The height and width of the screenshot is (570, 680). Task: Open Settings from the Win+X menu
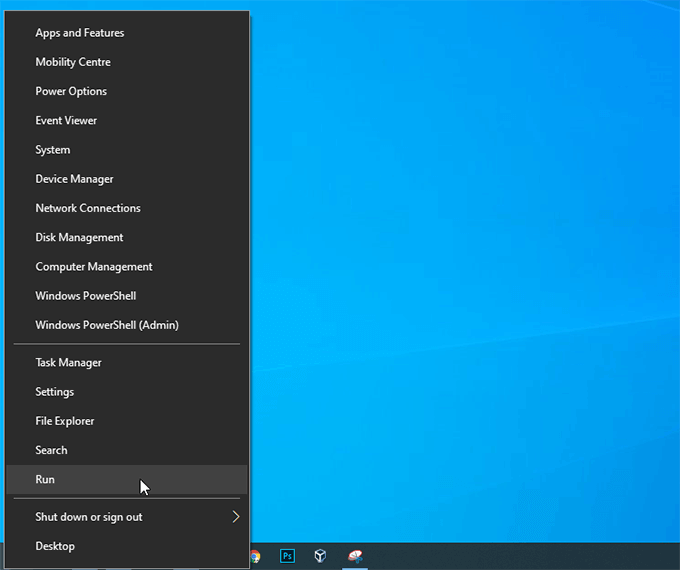point(55,392)
